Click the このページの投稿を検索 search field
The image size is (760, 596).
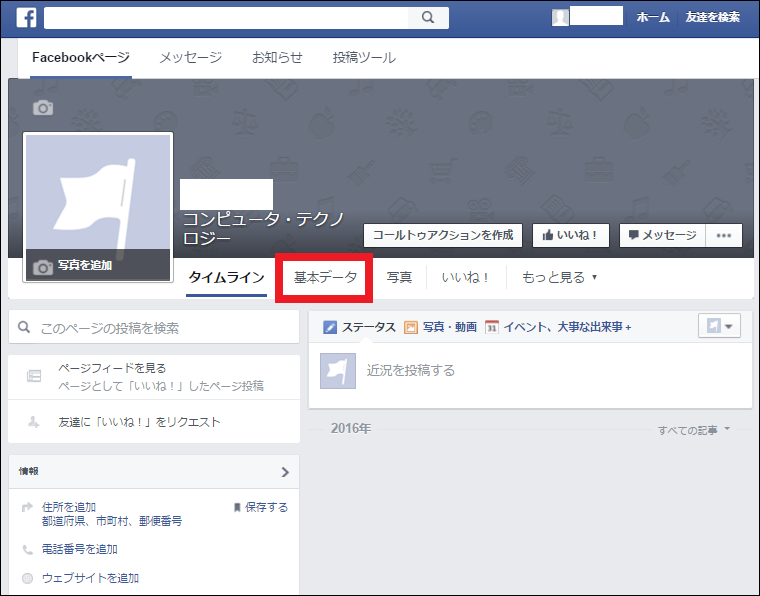[154, 327]
